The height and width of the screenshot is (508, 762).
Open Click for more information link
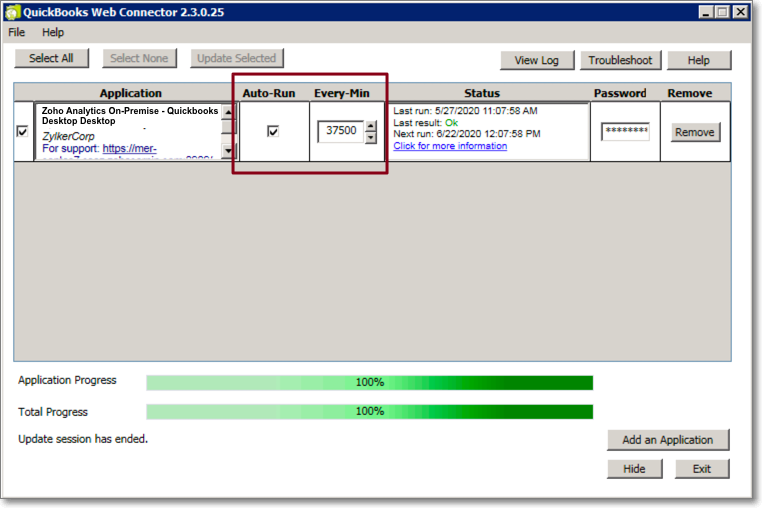click(x=450, y=146)
